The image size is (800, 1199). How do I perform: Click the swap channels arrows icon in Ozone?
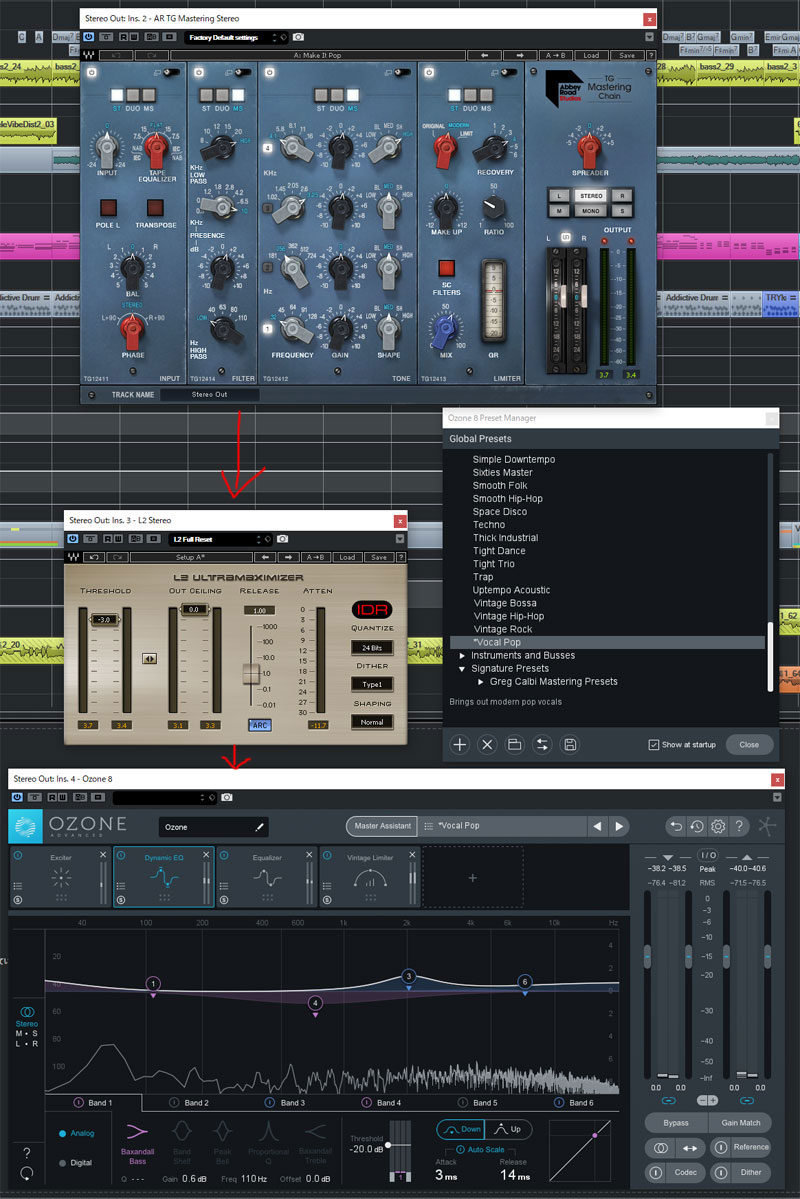[x=690, y=1148]
